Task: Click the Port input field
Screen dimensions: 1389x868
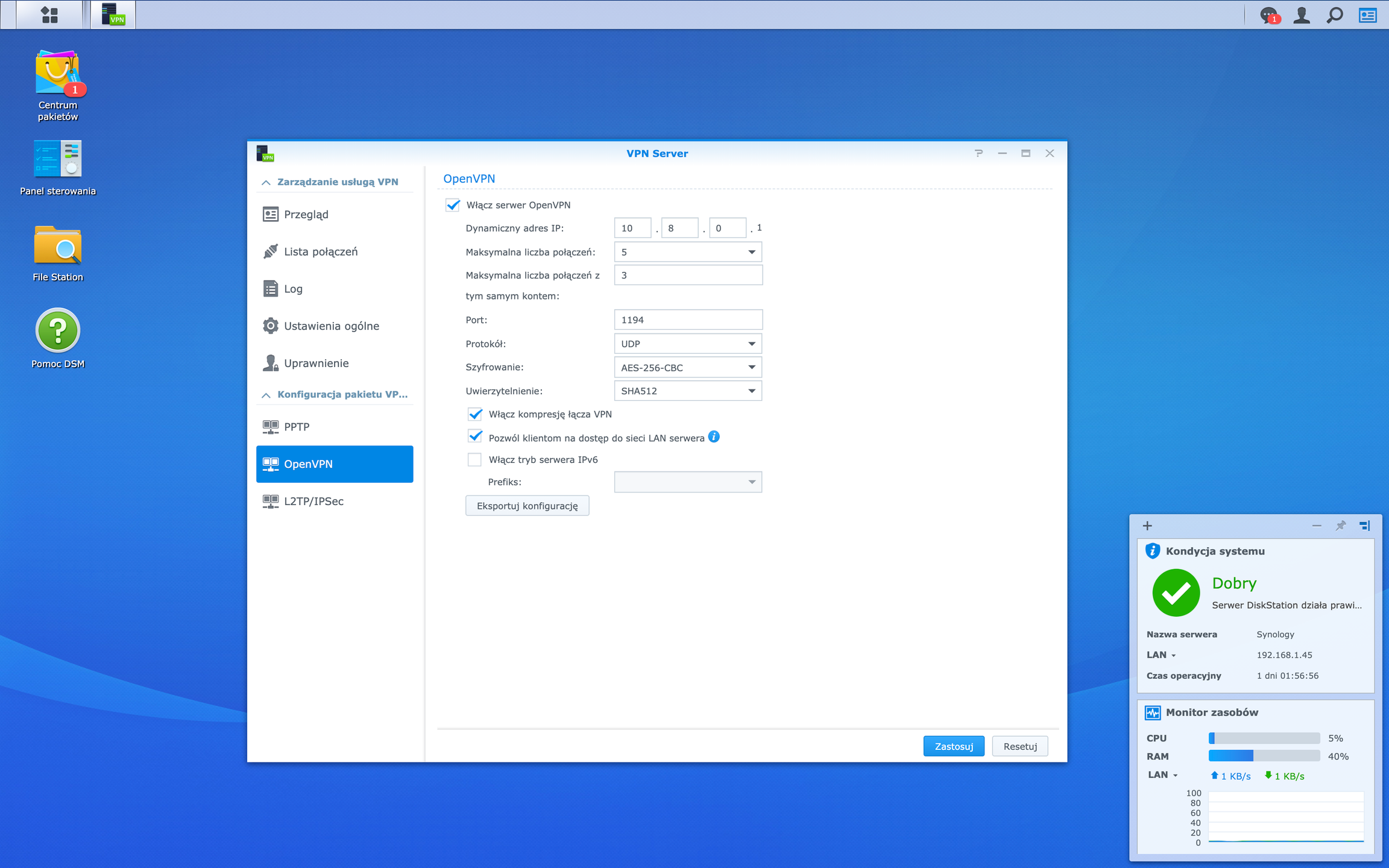Action: click(688, 319)
